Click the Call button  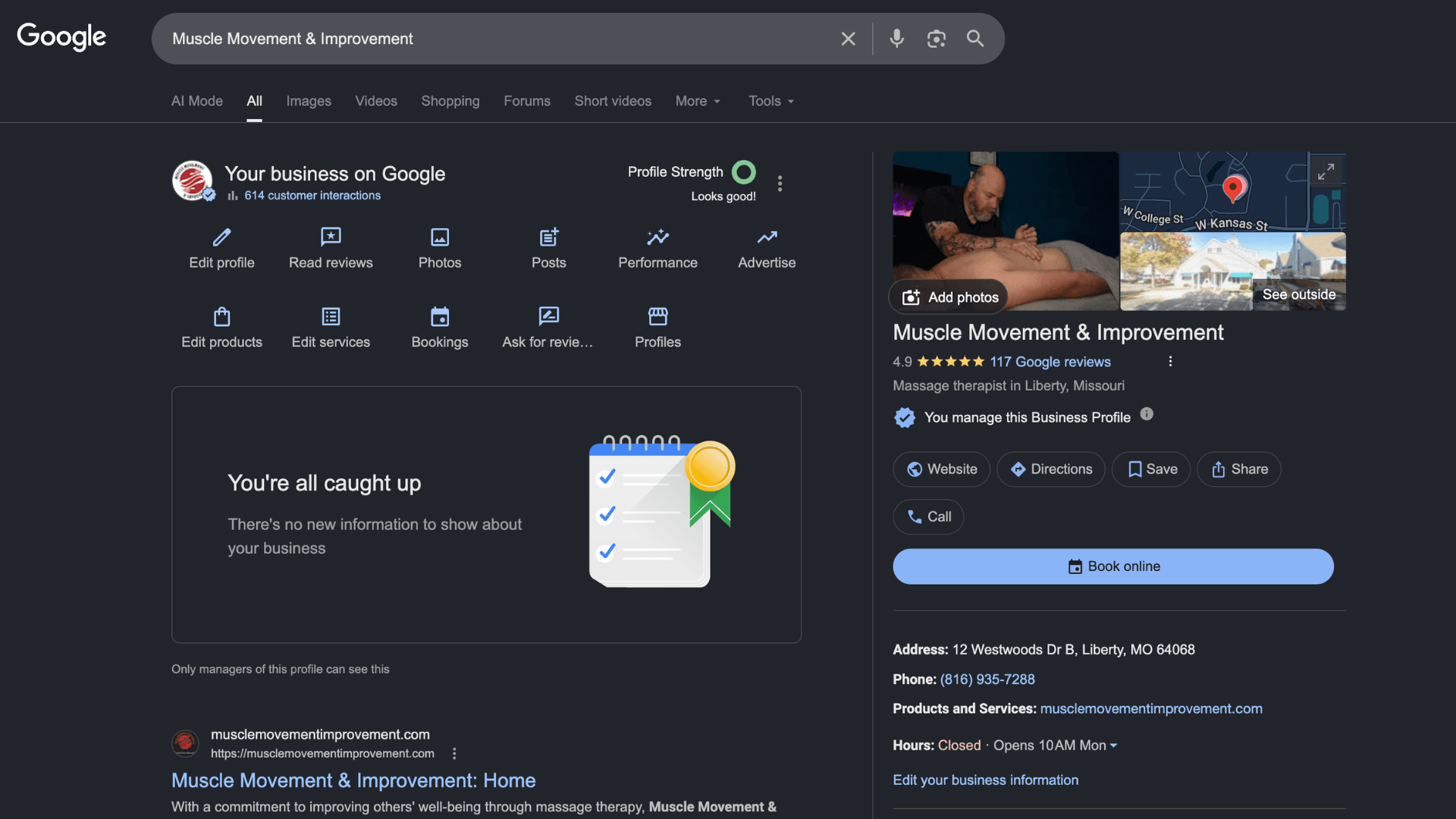[x=928, y=516]
